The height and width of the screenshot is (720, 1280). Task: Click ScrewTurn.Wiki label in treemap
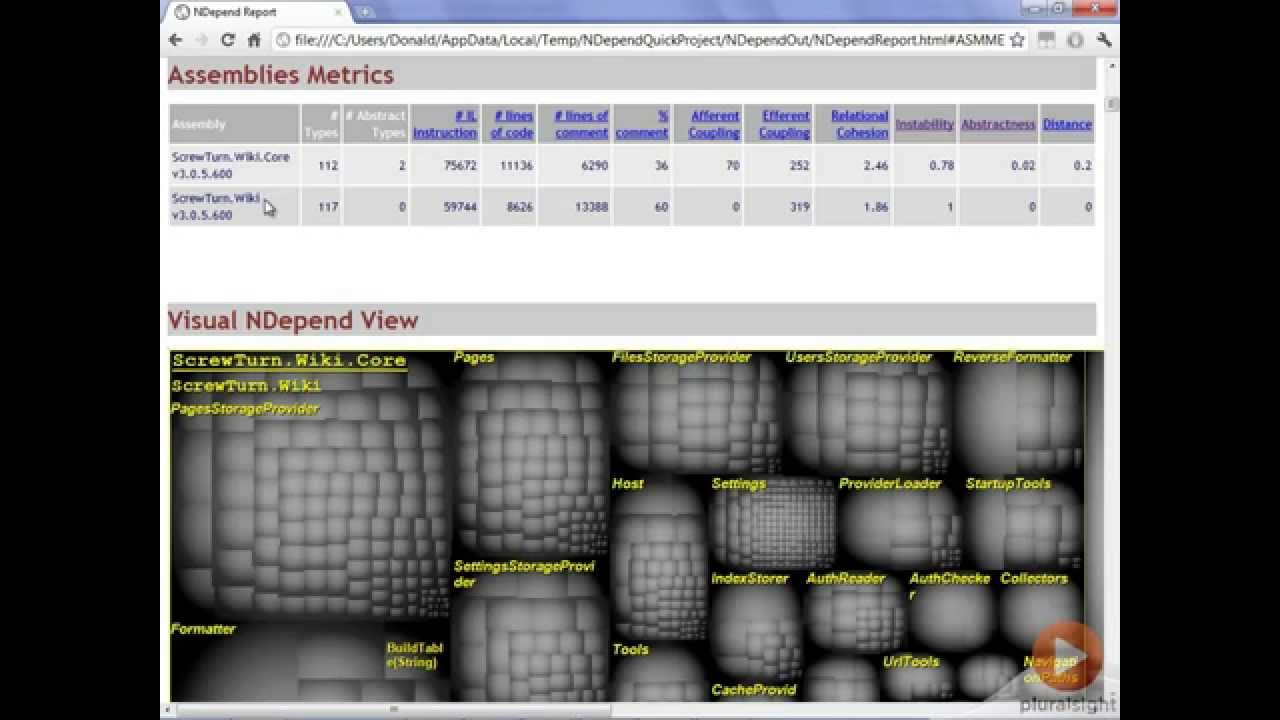point(246,386)
